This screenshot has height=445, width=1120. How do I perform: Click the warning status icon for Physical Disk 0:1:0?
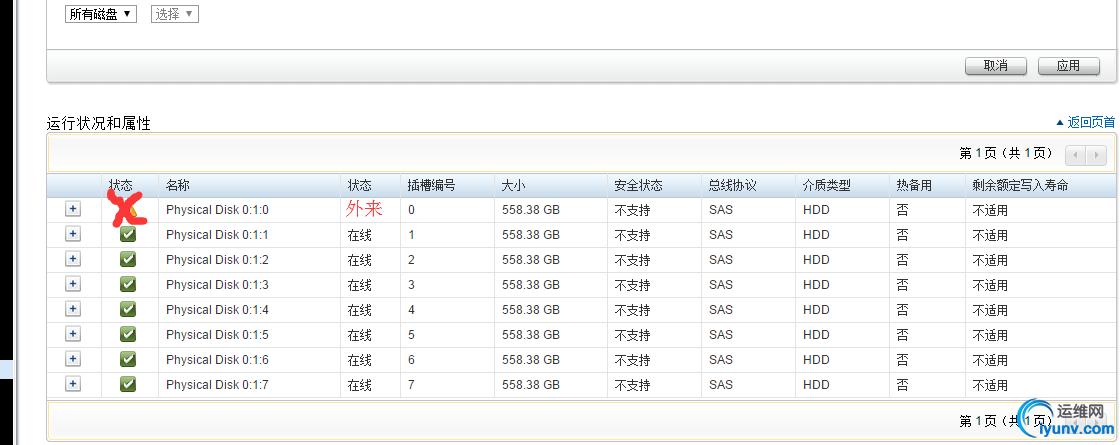(128, 210)
